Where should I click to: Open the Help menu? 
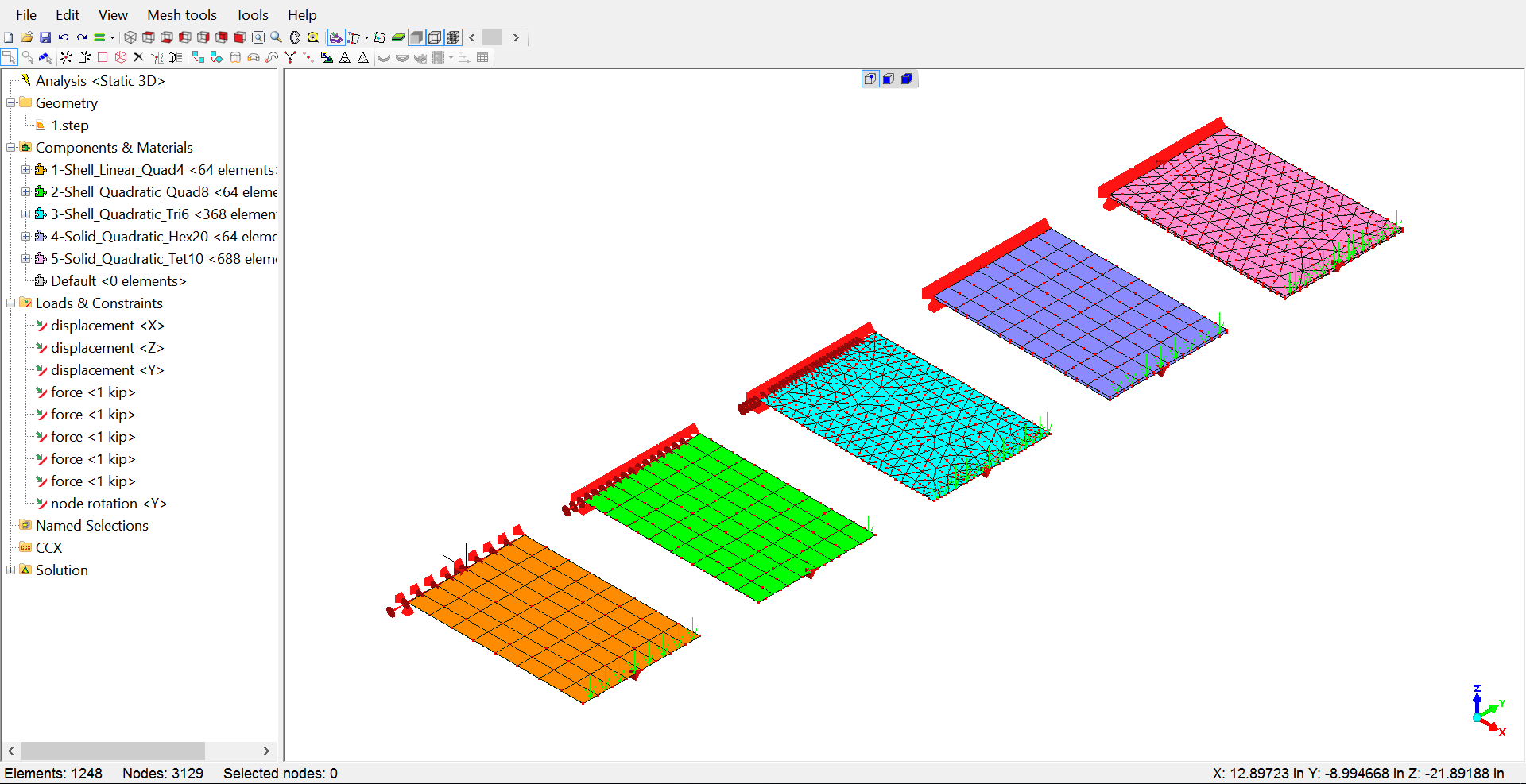(302, 14)
